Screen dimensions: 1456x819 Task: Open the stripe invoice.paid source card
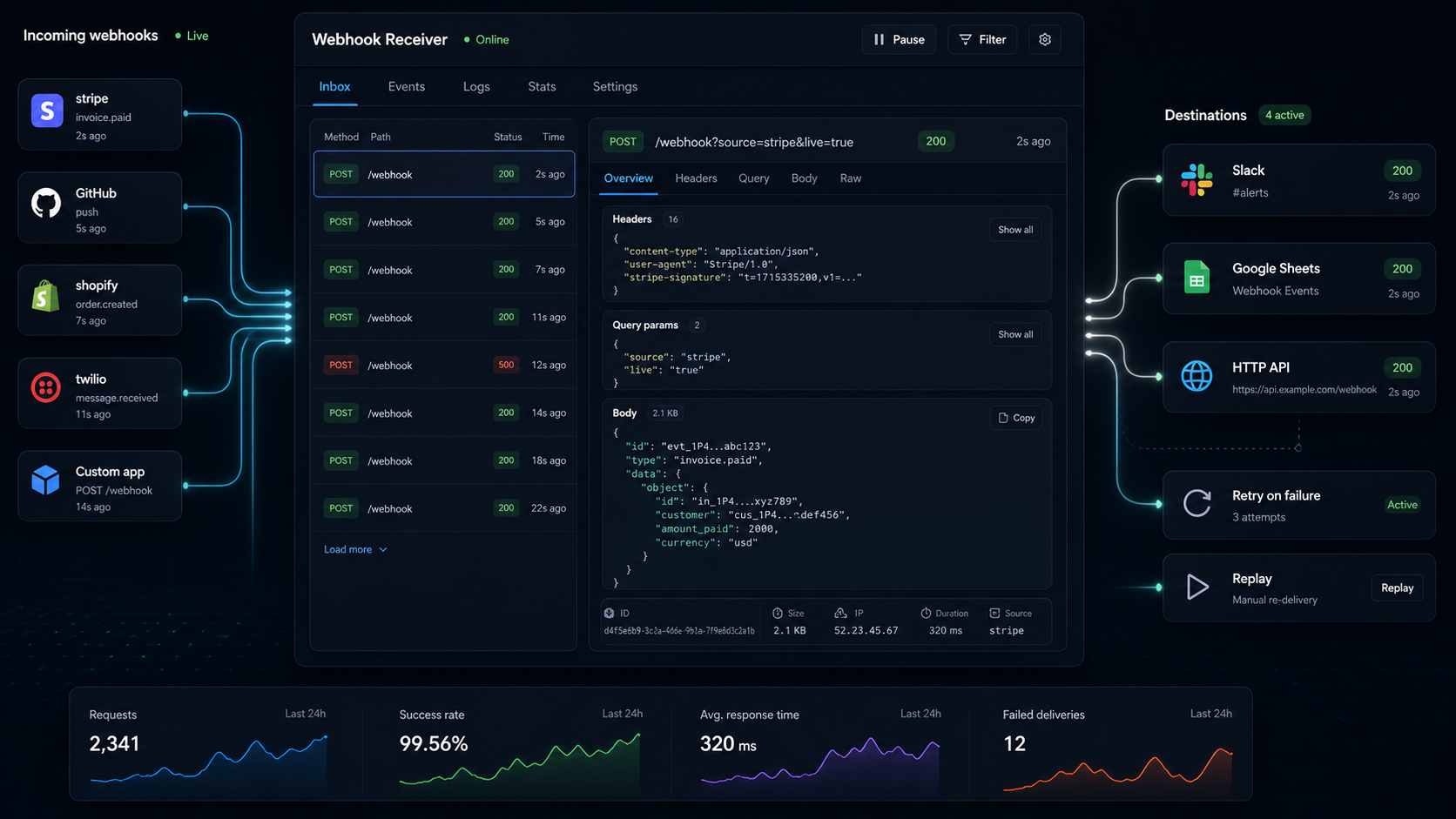tap(100, 115)
